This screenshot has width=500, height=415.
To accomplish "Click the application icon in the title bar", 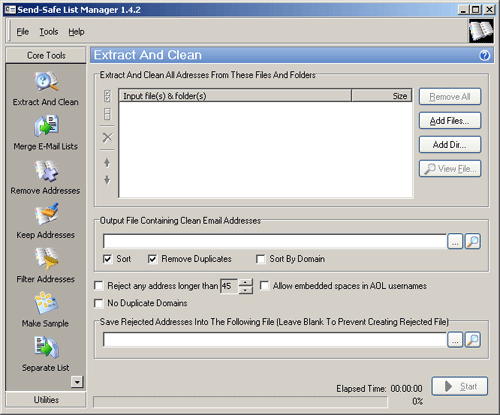I will click(x=10, y=10).
